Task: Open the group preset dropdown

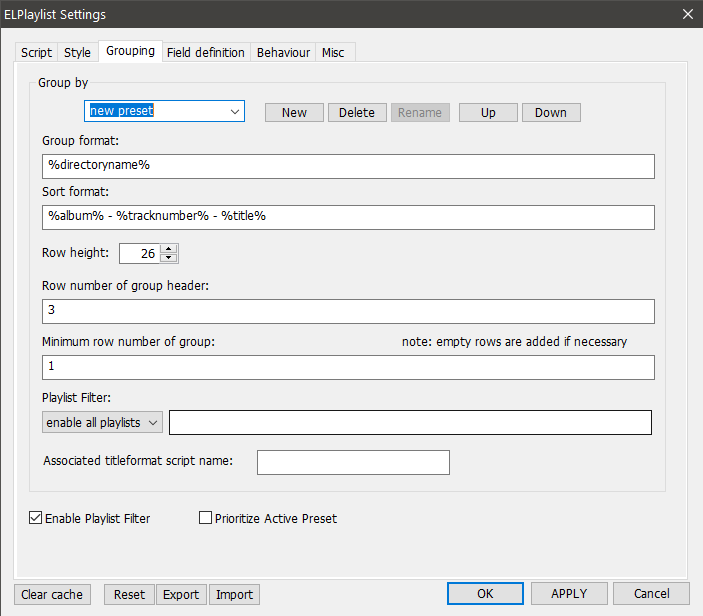Action: [235, 111]
